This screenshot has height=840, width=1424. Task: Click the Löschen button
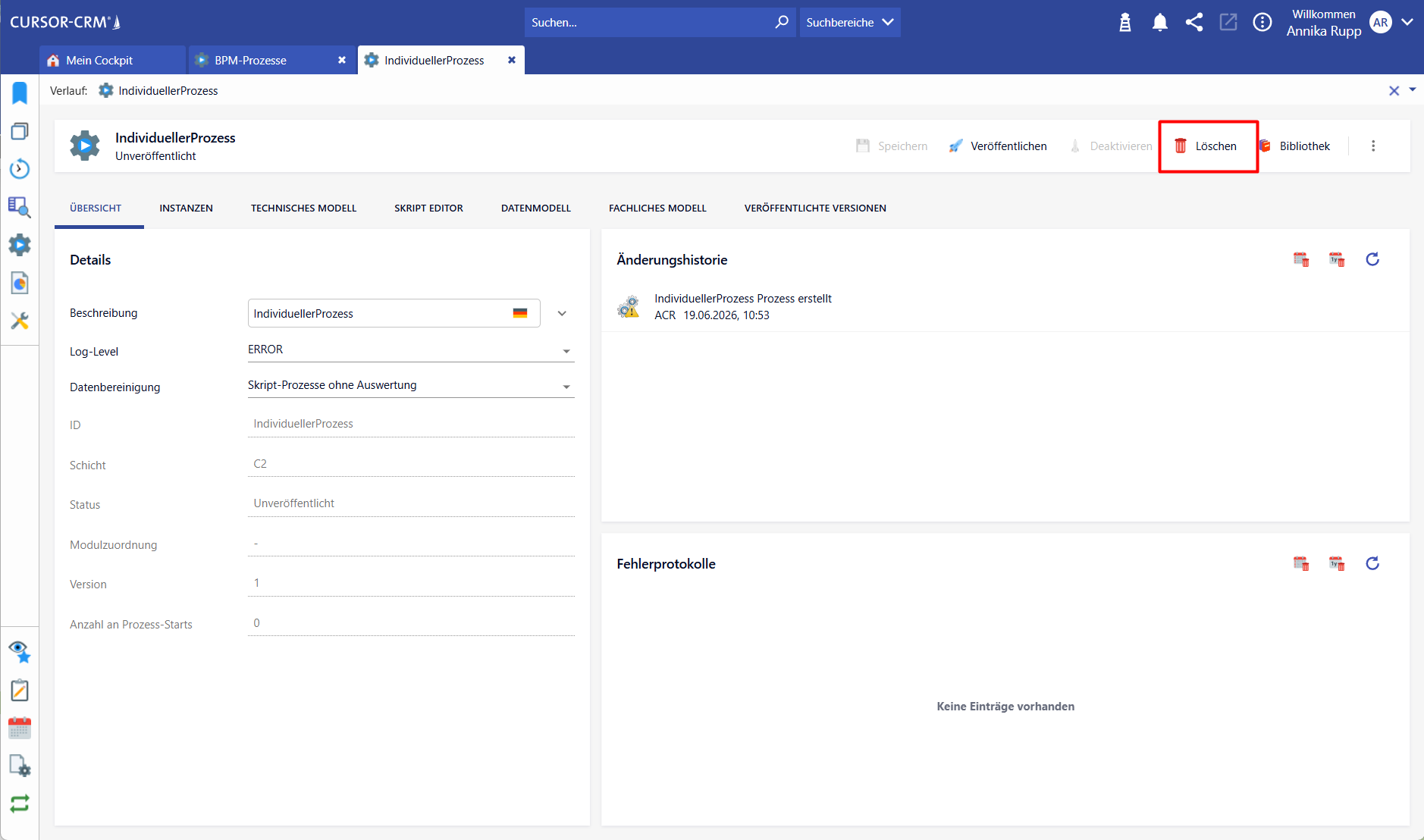(1206, 146)
